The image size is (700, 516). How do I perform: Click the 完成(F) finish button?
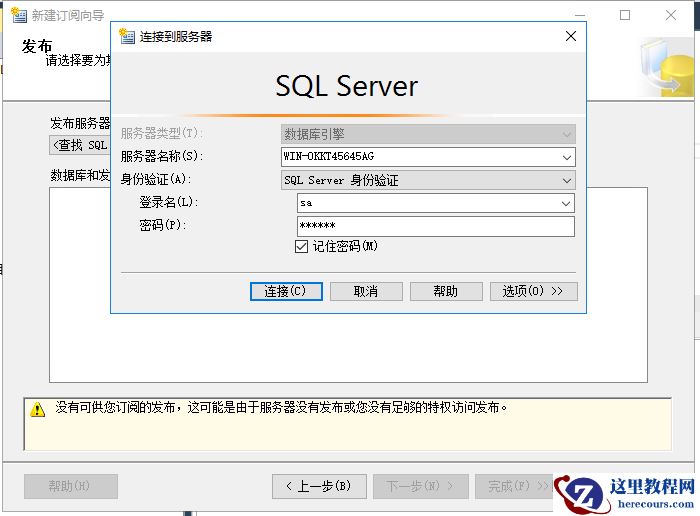tap(514, 486)
